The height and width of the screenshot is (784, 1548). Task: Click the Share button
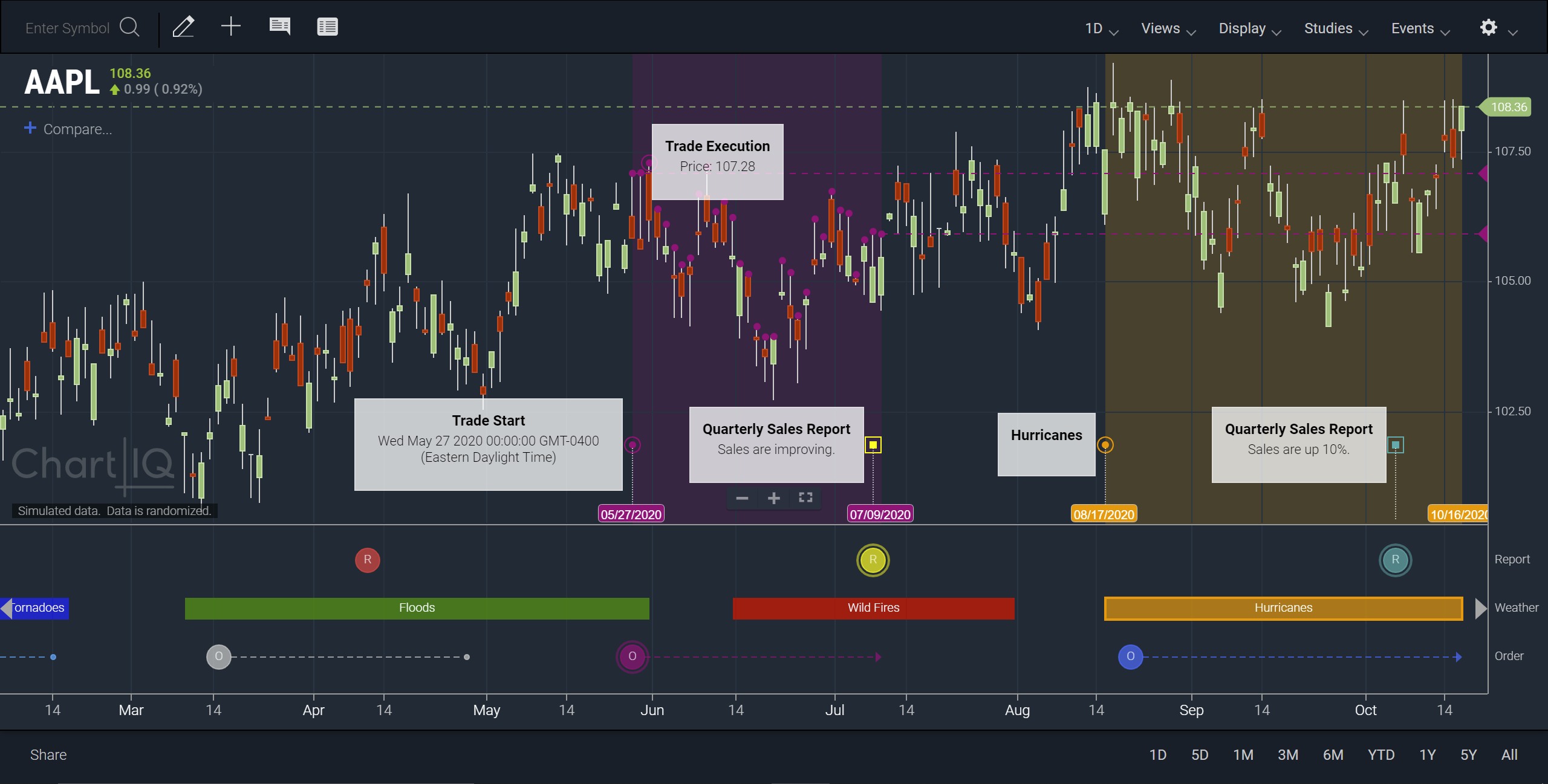pos(48,754)
